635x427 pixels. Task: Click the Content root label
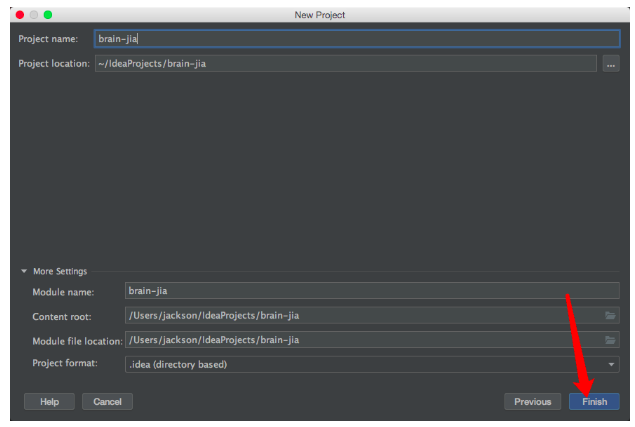pyautogui.click(x=62, y=316)
